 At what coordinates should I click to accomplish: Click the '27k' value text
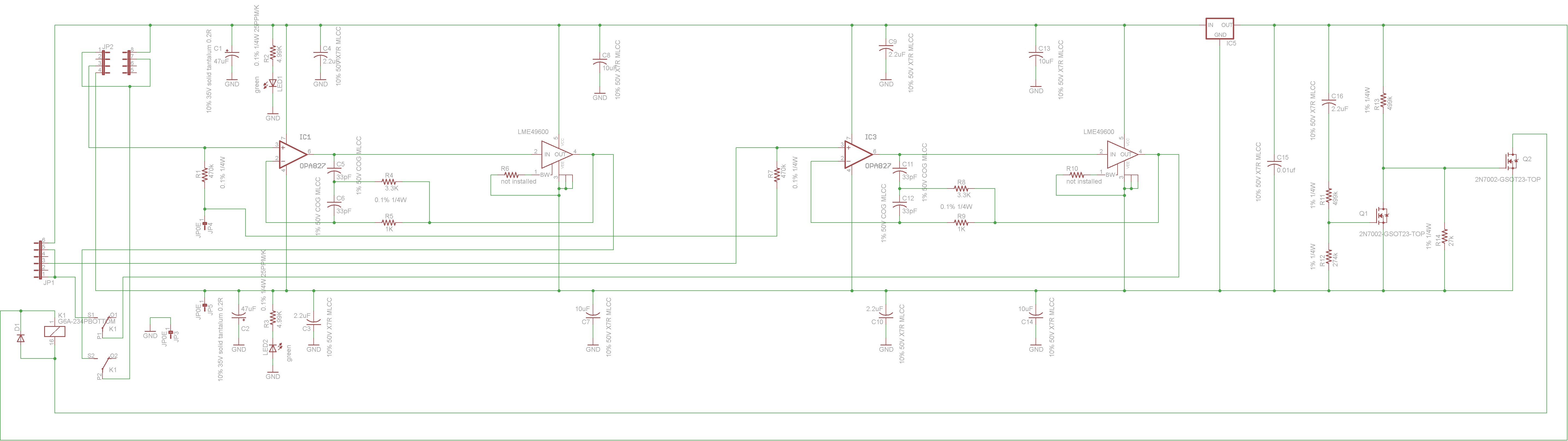[x=1451, y=241]
